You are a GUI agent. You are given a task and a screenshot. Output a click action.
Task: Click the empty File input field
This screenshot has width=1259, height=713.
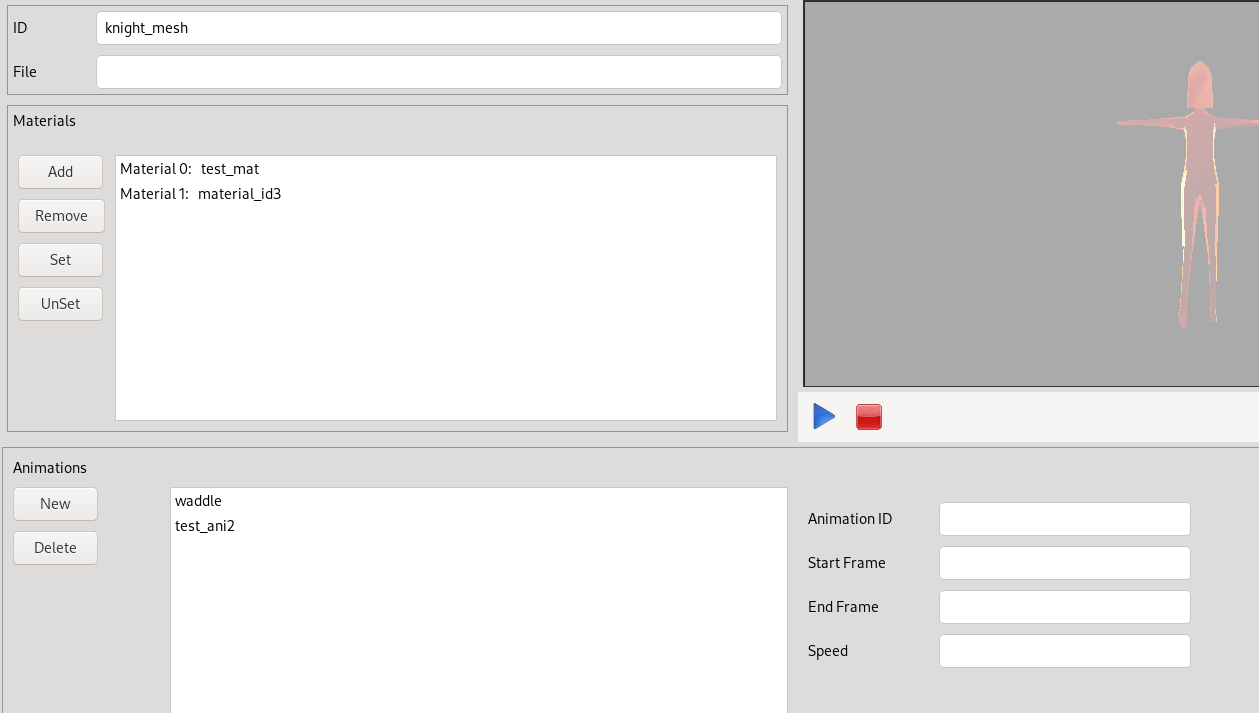pyautogui.click(x=438, y=72)
